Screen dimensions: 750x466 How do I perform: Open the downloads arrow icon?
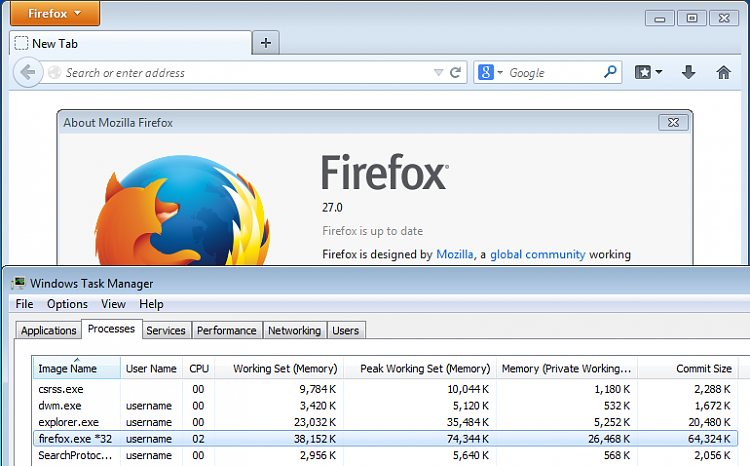688,73
